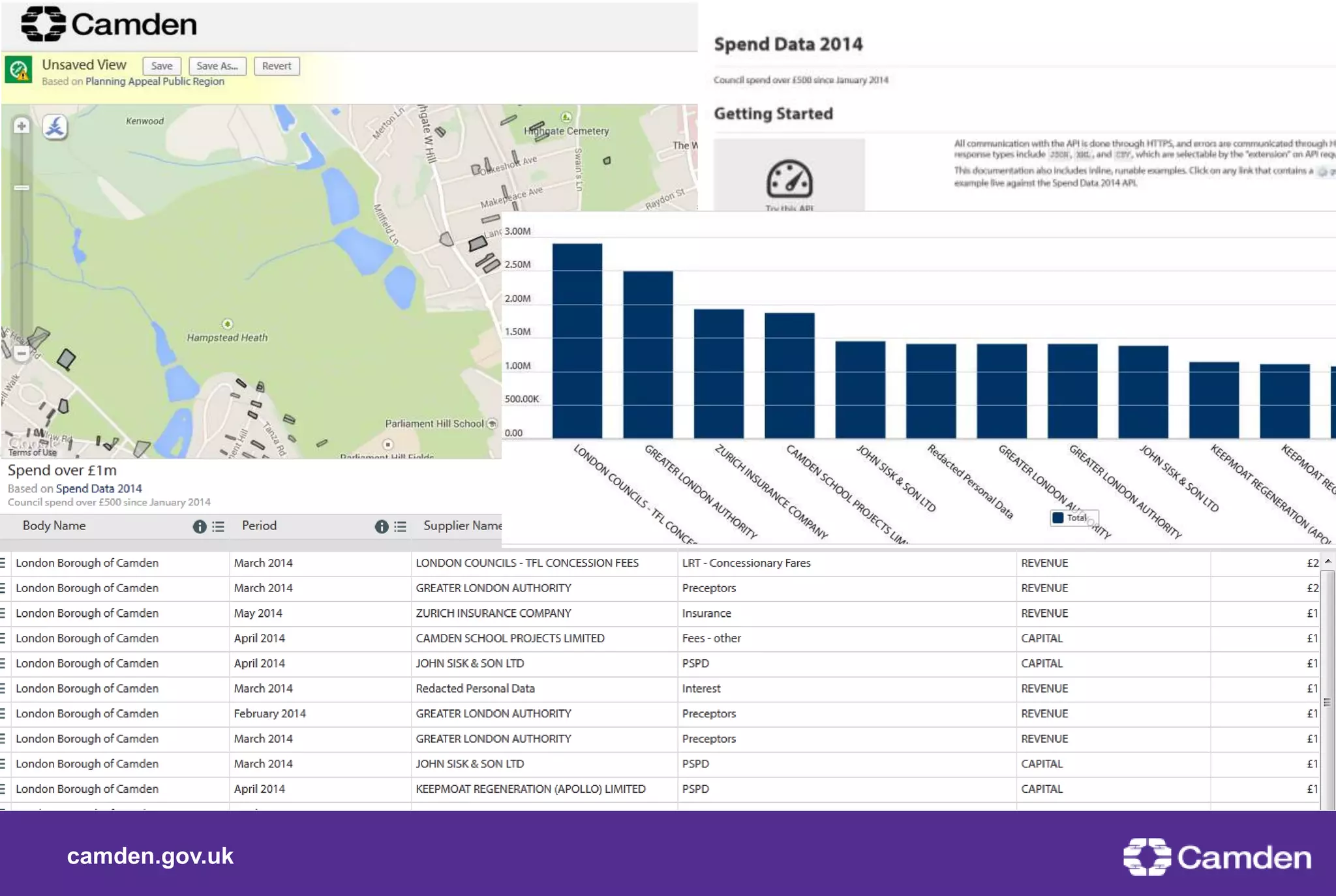
Task: Click the table scrollbar up arrow
Action: tap(1328, 561)
